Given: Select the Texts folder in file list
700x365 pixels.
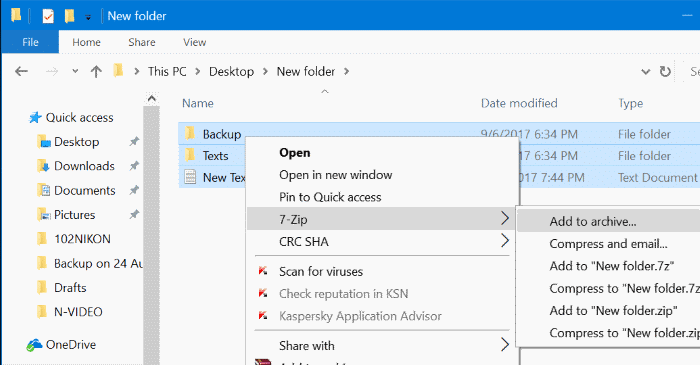Looking at the screenshot, I should click(215, 156).
